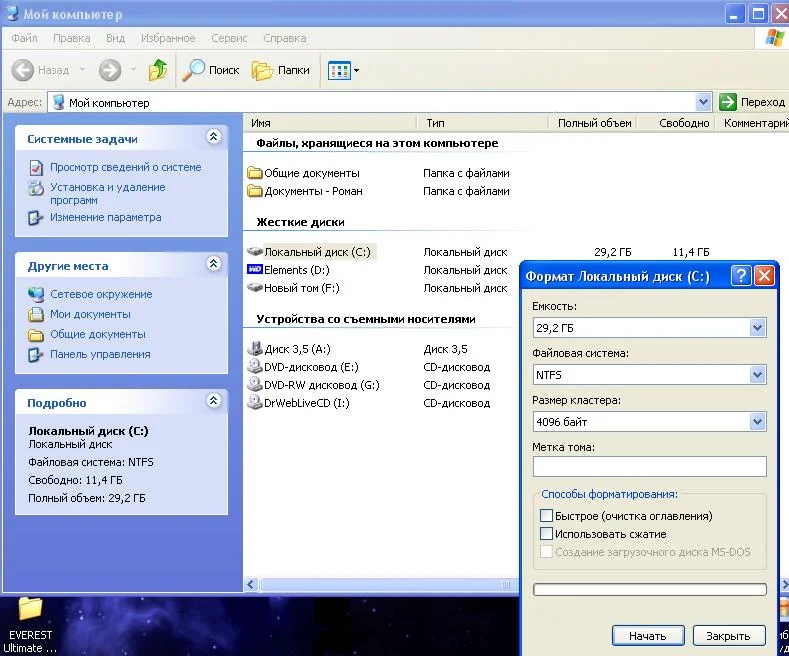This screenshot has height=656, width=789.
Task: Open the Сервис menu
Action: coord(230,38)
